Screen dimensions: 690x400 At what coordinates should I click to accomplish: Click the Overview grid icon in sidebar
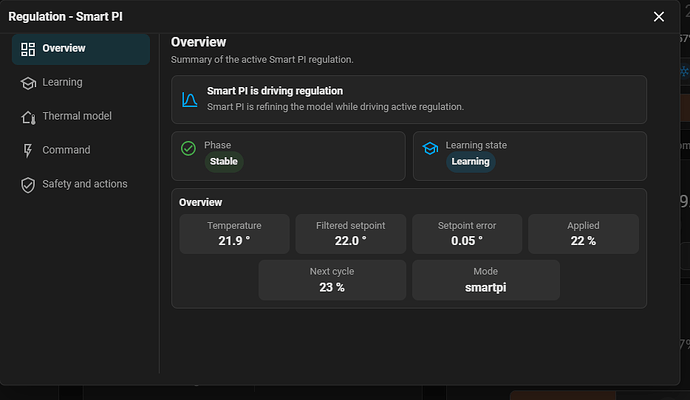(28, 49)
